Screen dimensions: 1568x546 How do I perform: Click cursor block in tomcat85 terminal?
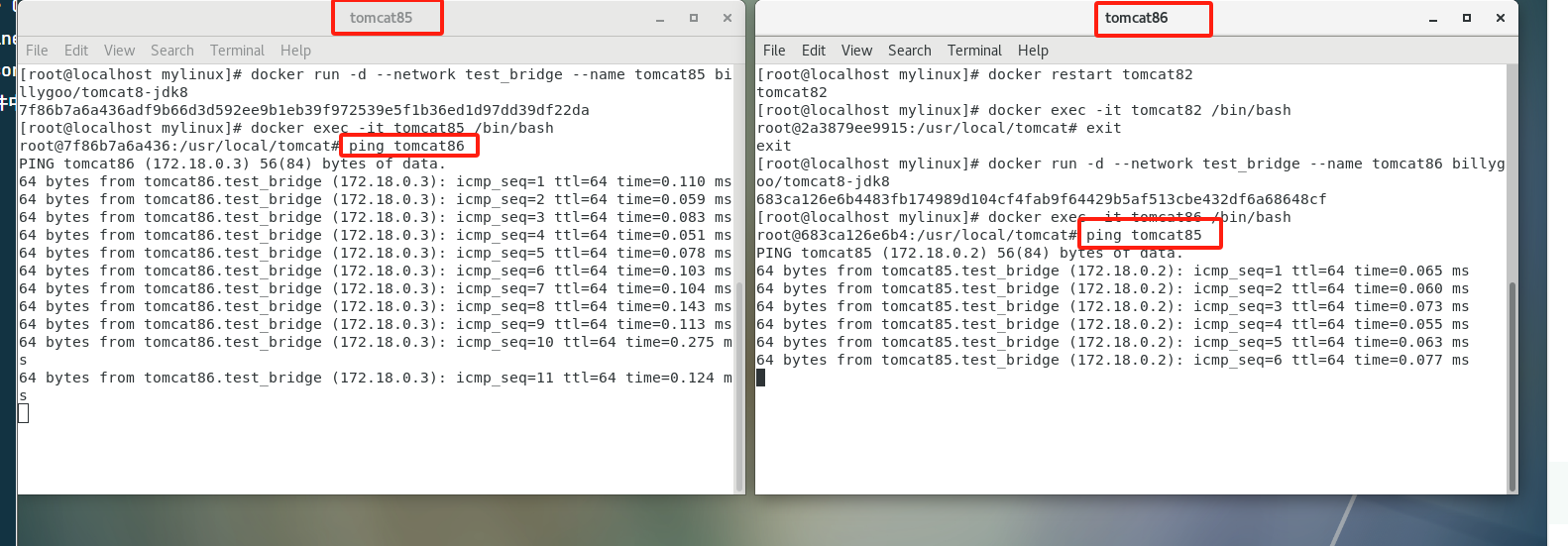[x=24, y=413]
